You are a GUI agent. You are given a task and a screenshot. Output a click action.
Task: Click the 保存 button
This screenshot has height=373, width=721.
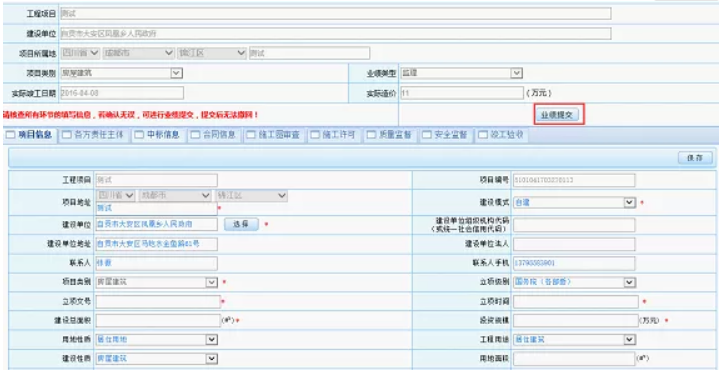click(695, 158)
